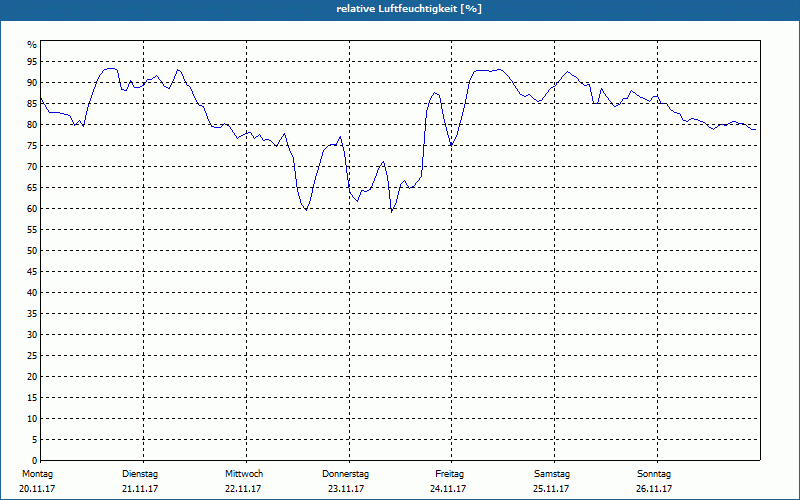Select the 65 y-axis value
The image size is (800, 500).
coord(32,188)
